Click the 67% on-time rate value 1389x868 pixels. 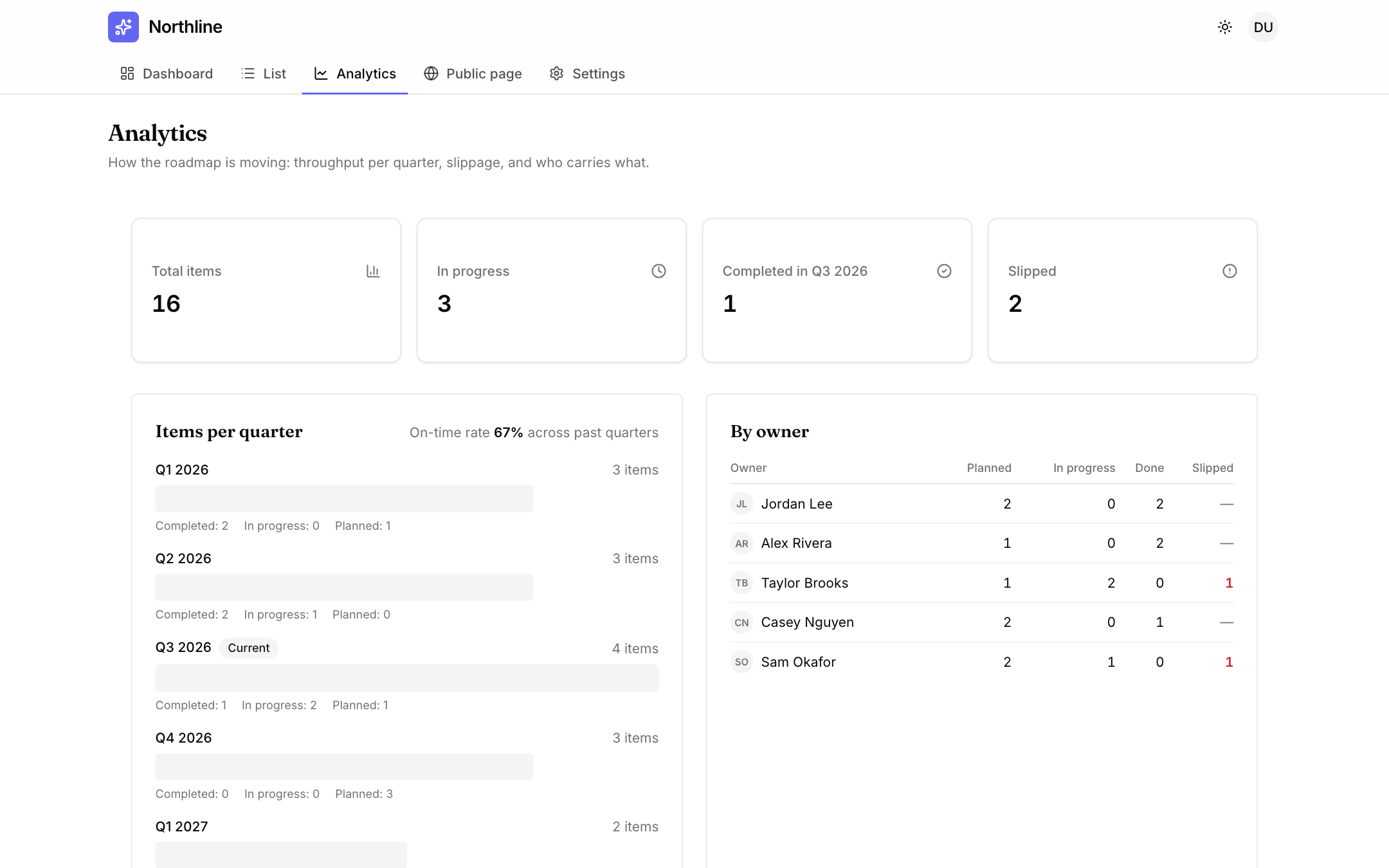(x=508, y=433)
